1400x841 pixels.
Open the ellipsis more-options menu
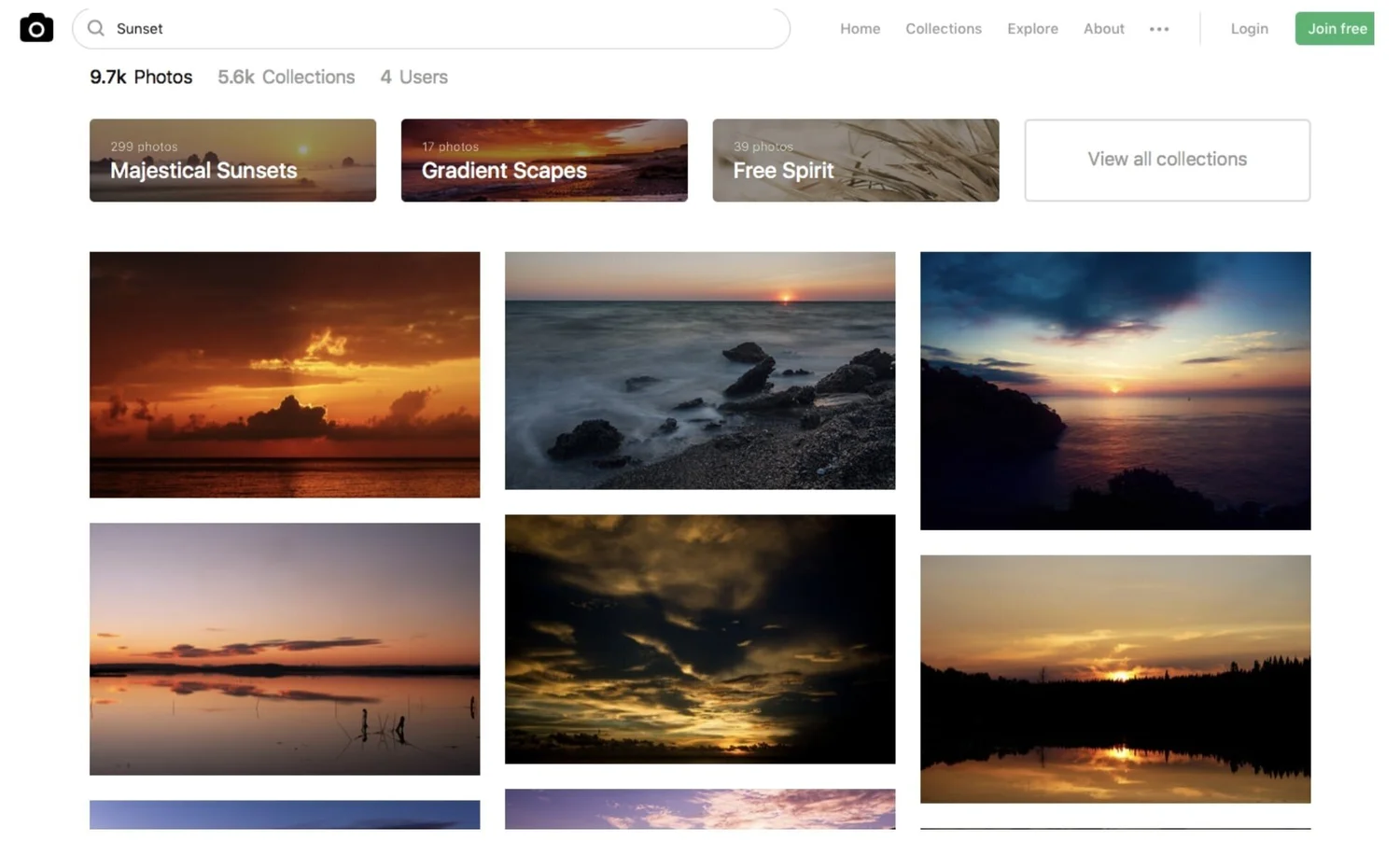click(1159, 29)
